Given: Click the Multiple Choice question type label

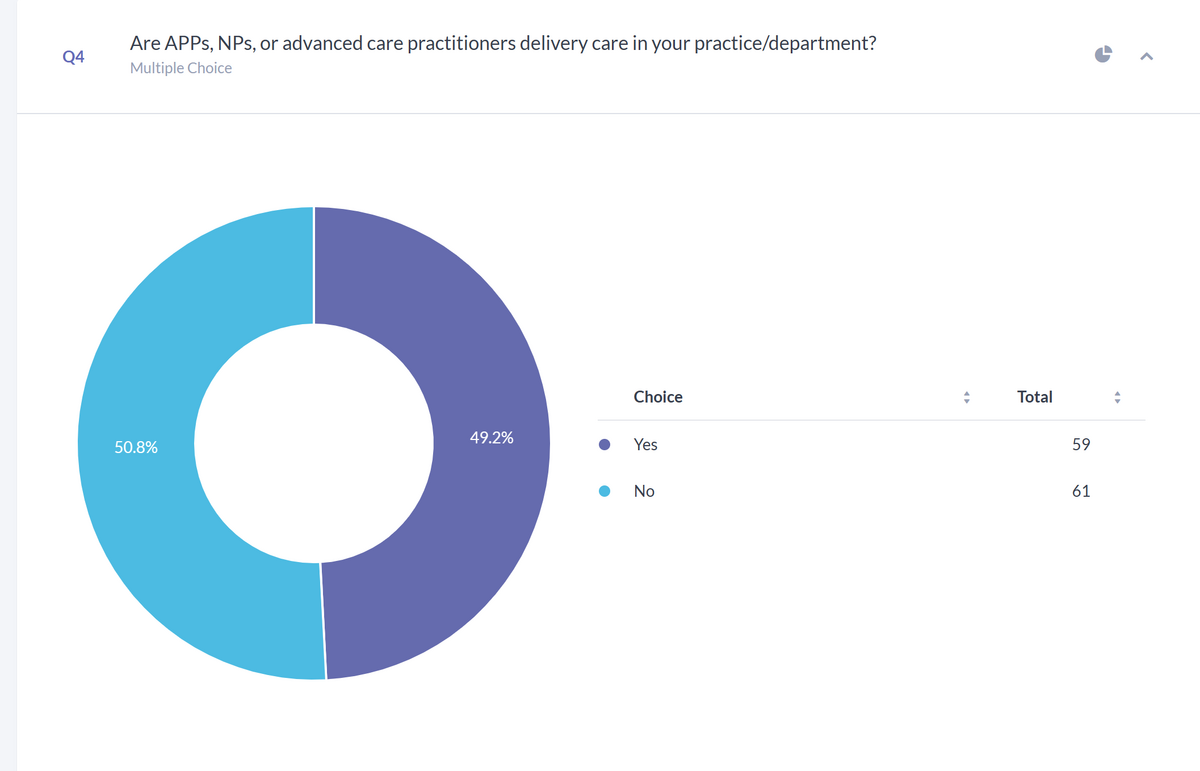Looking at the screenshot, I should (181, 68).
